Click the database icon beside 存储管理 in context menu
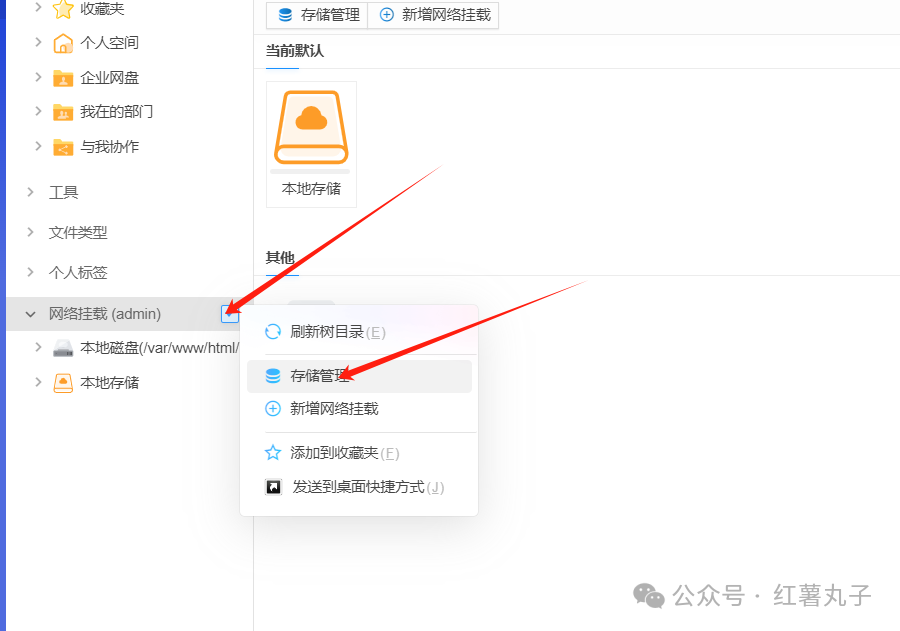The image size is (900, 631). click(x=273, y=375)
